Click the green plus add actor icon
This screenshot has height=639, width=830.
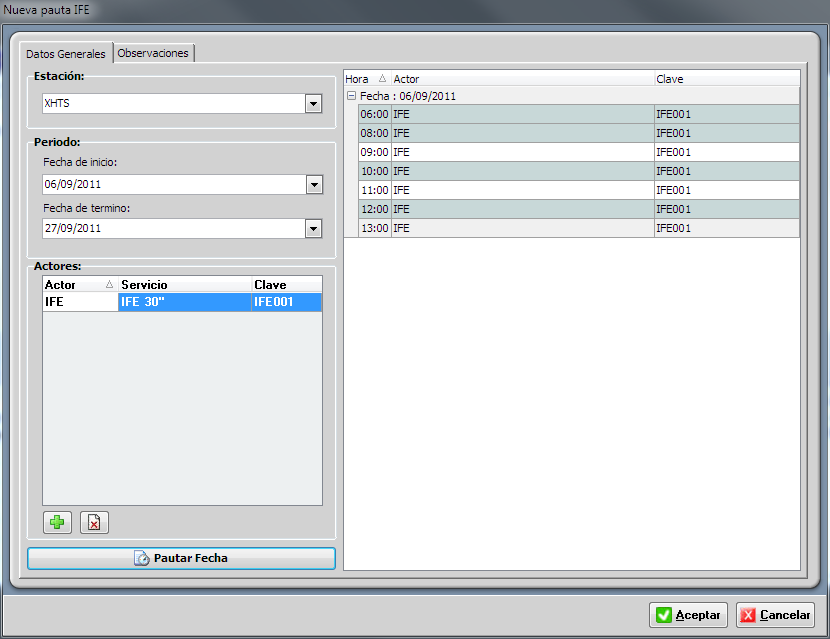(x=57, y=522)
